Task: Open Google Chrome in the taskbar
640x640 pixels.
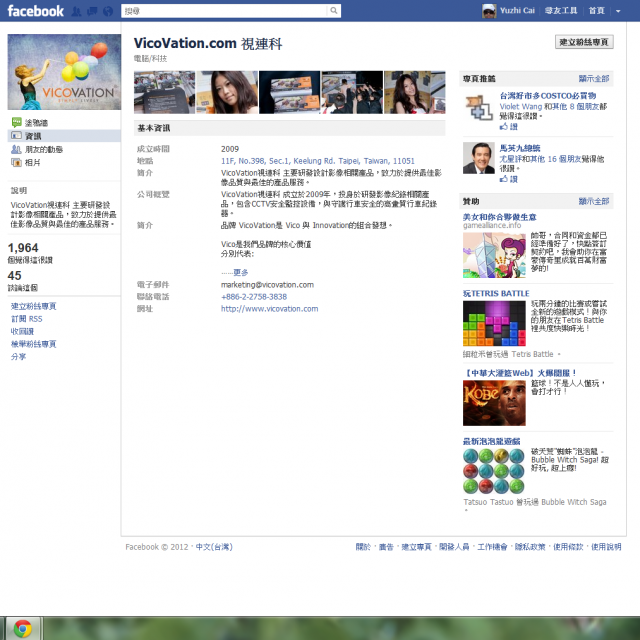Action: click(23, 629)
